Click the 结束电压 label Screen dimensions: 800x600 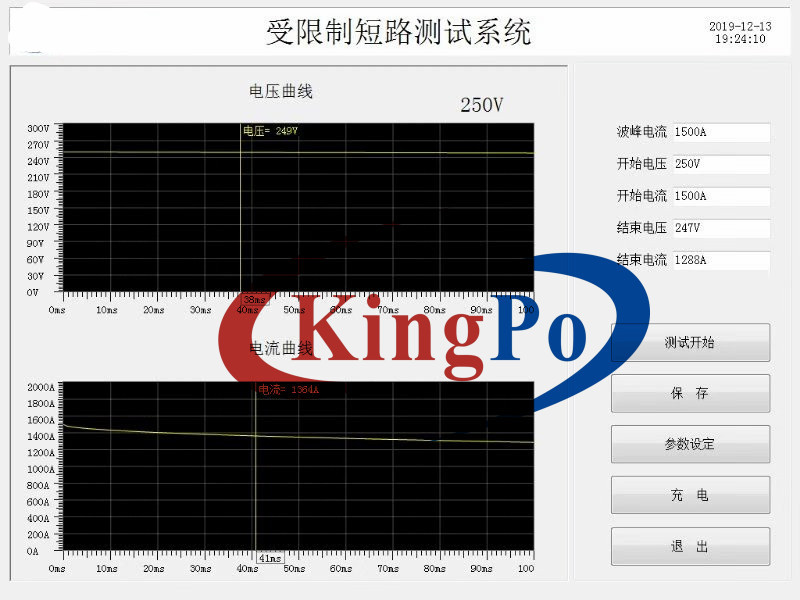pos(642,228)
